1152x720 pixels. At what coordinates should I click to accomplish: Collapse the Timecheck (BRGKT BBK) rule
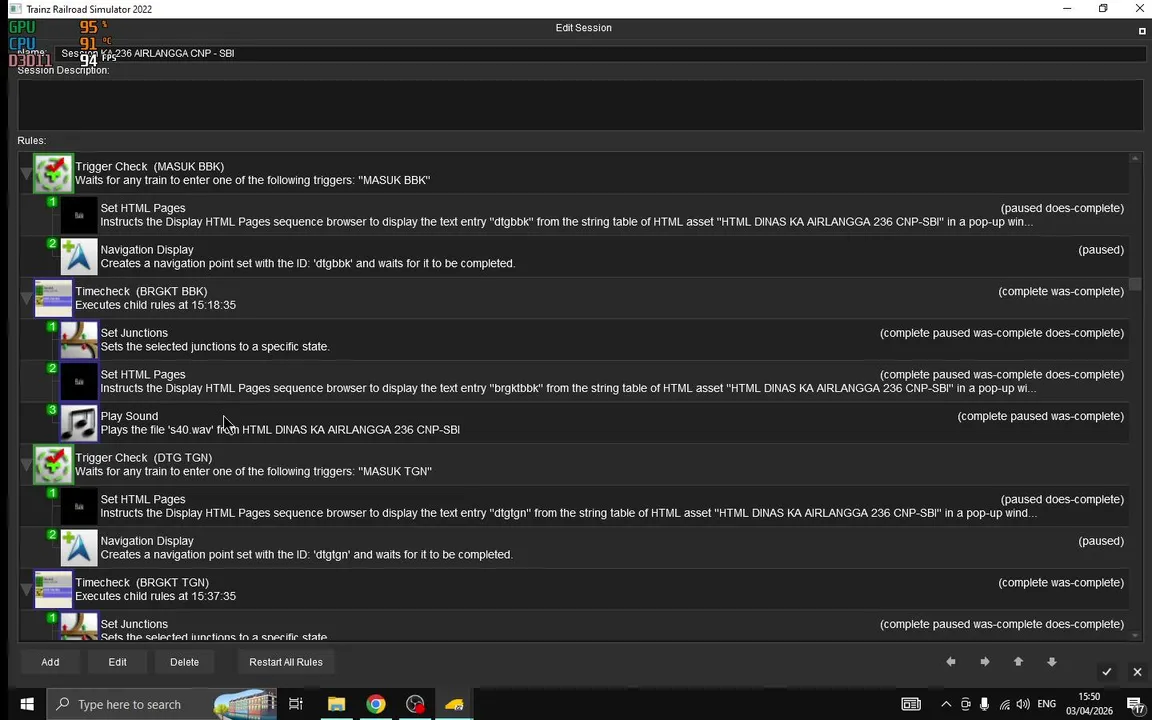(26, 299)
